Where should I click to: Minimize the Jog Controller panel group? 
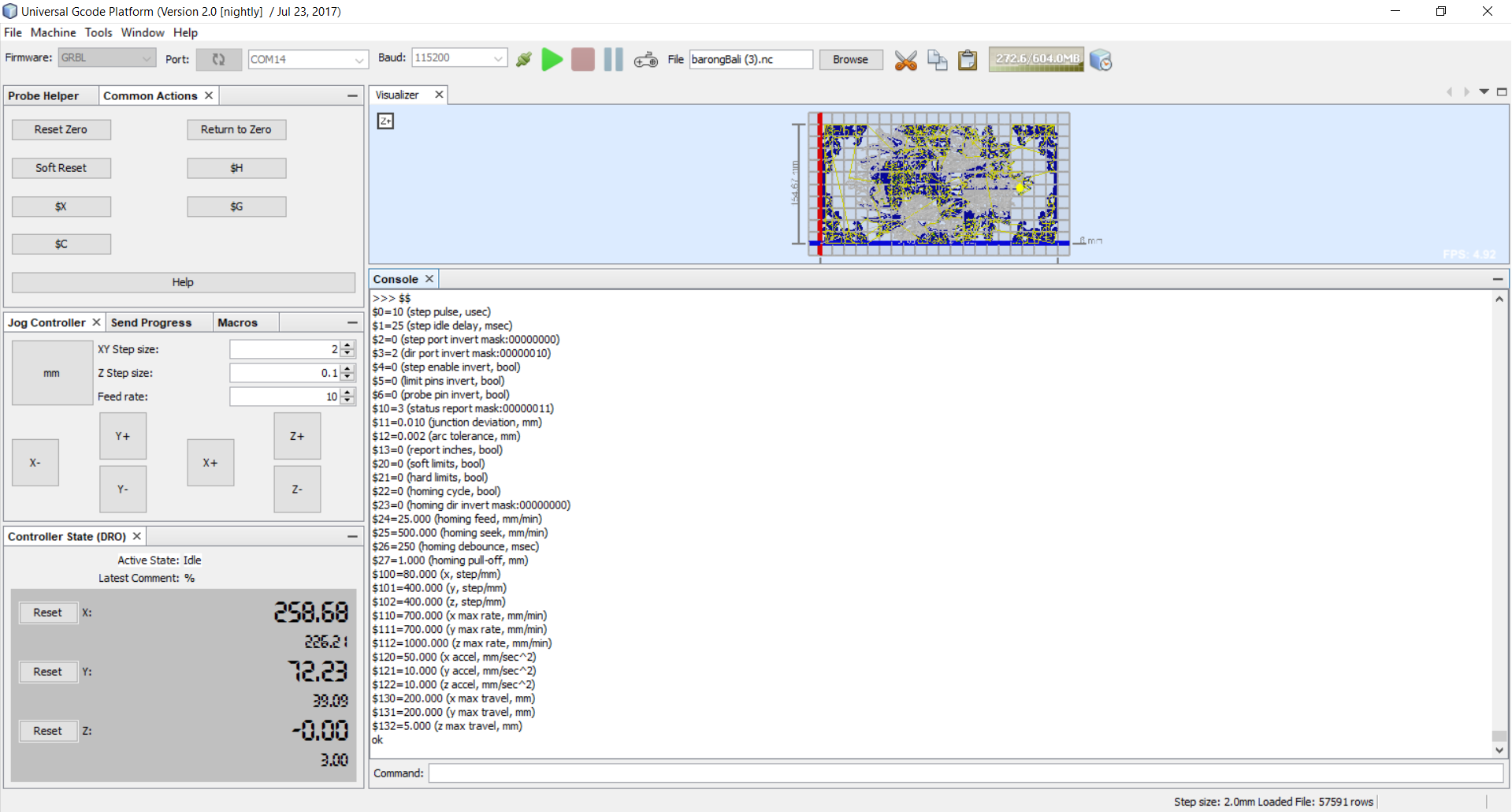click(x=352, y=322)
